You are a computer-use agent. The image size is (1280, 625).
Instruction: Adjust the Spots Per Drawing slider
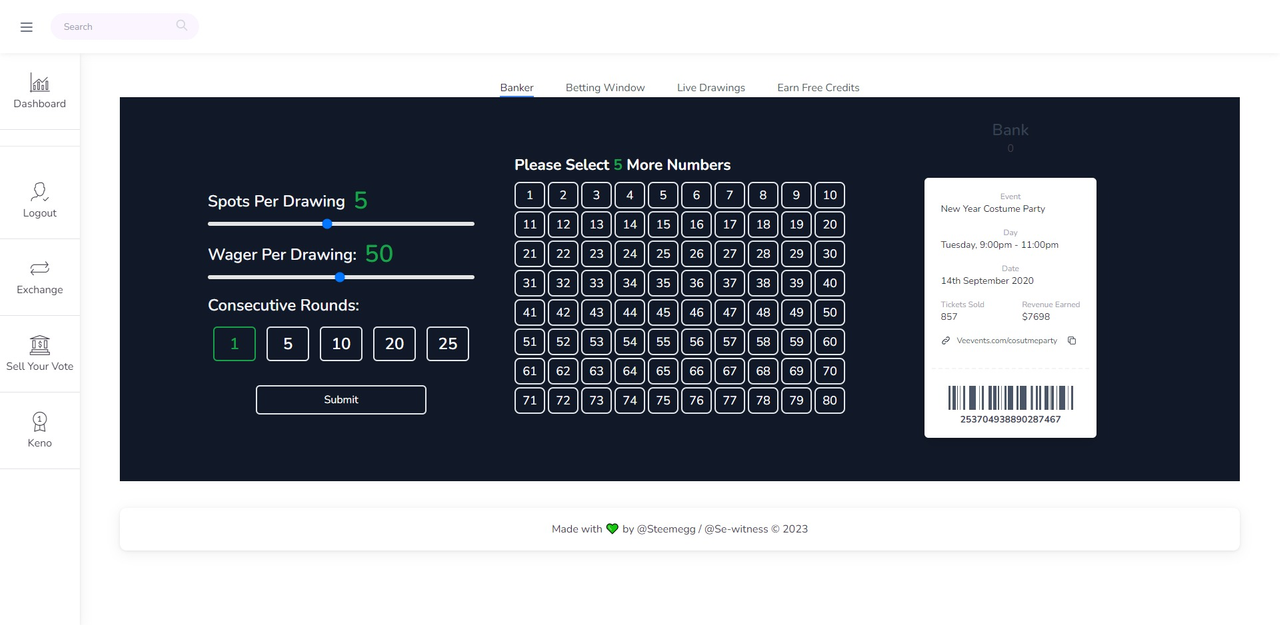pyautogui.click(x=341, y=224)
